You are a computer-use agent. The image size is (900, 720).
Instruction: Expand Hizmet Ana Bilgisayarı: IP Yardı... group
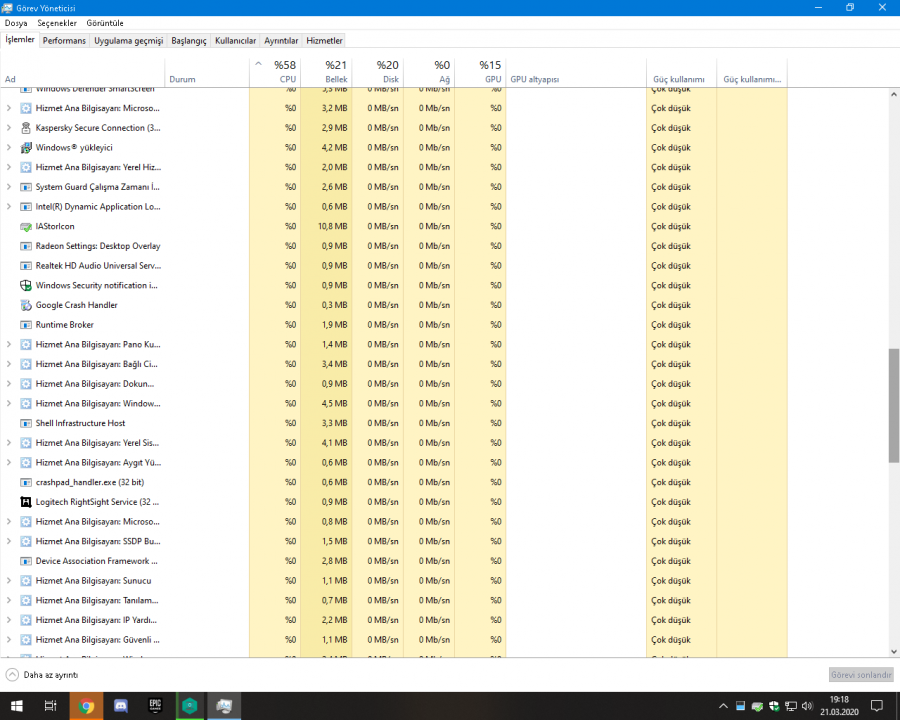pos(9,620)
